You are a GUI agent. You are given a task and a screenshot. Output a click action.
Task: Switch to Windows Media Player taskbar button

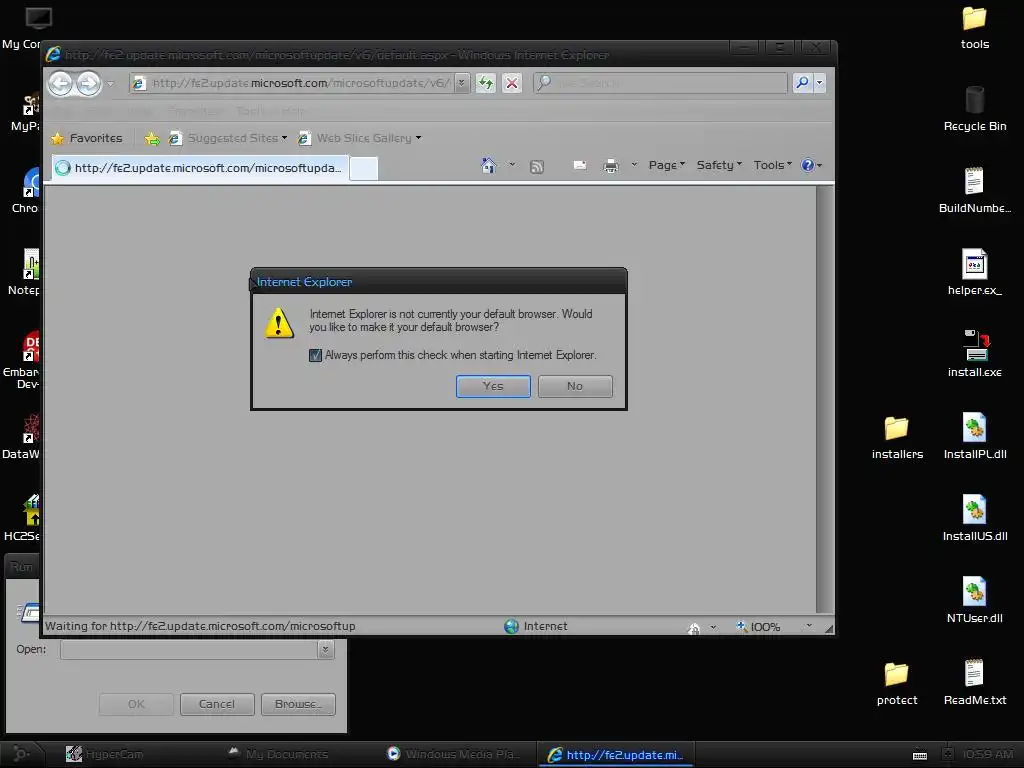pos(454,754)
